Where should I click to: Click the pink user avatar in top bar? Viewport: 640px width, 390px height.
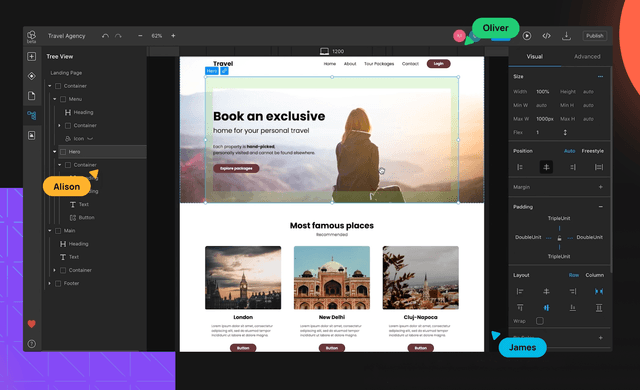459,36
